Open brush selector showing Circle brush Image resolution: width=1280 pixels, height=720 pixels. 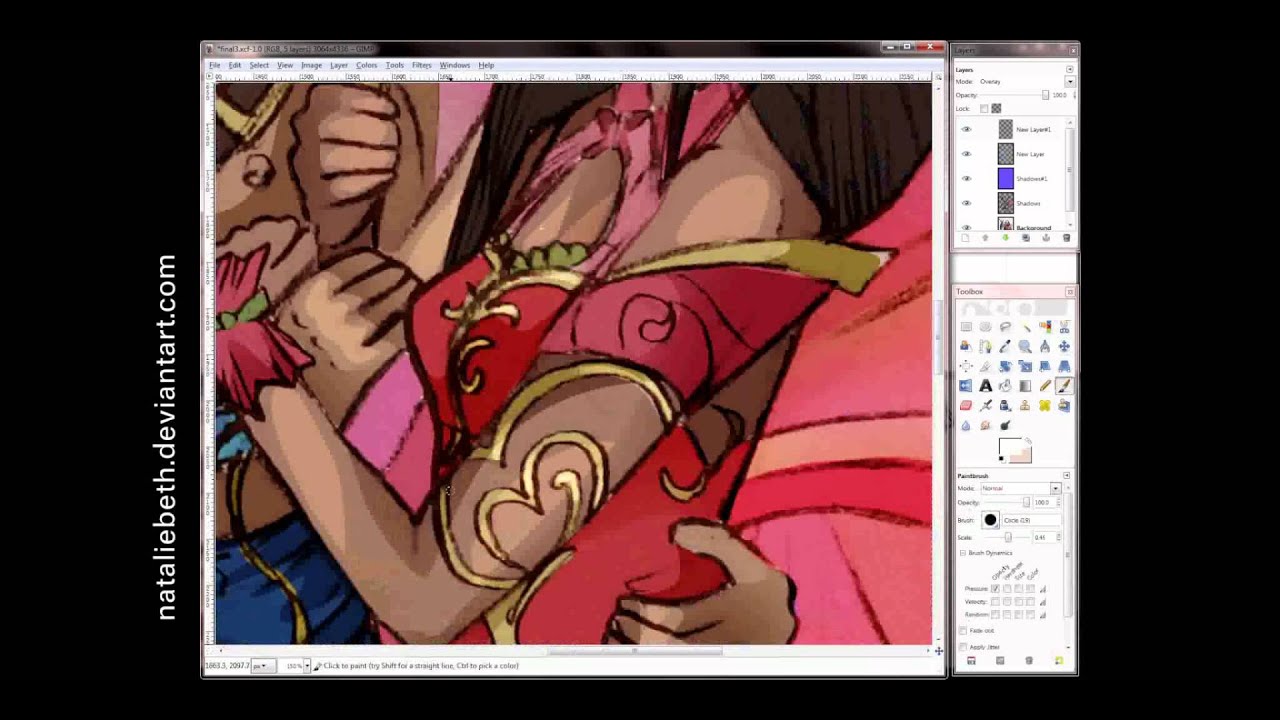click(x=990, y=520)
